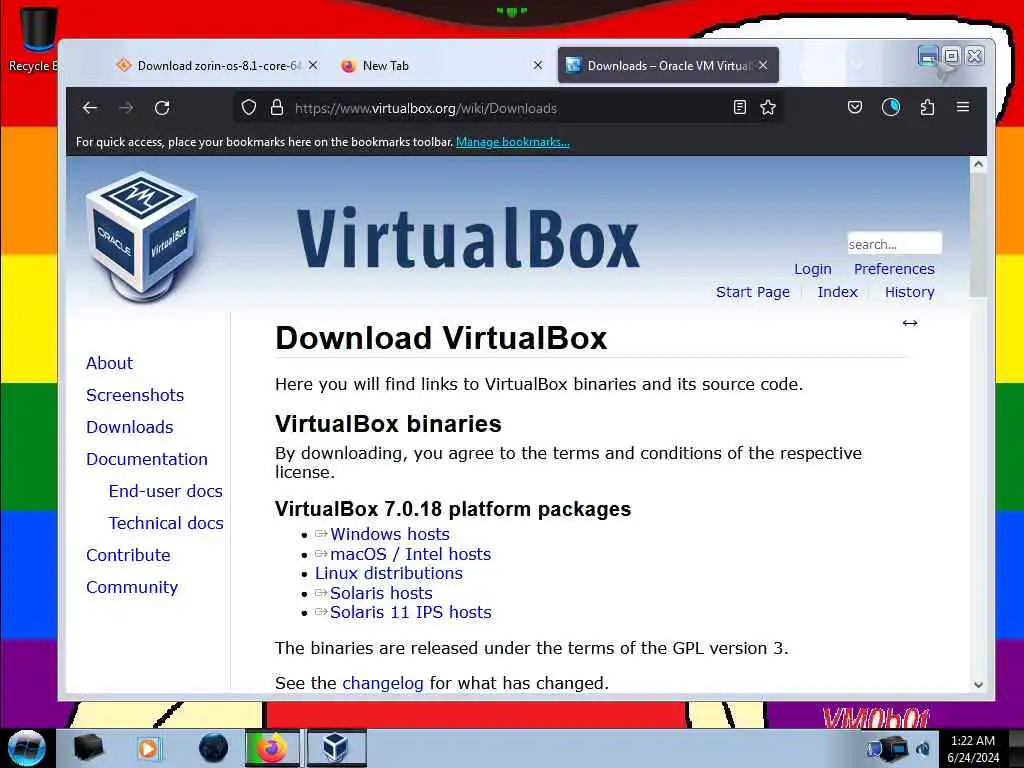Close the New Tab tab

(x=537, y=65)
